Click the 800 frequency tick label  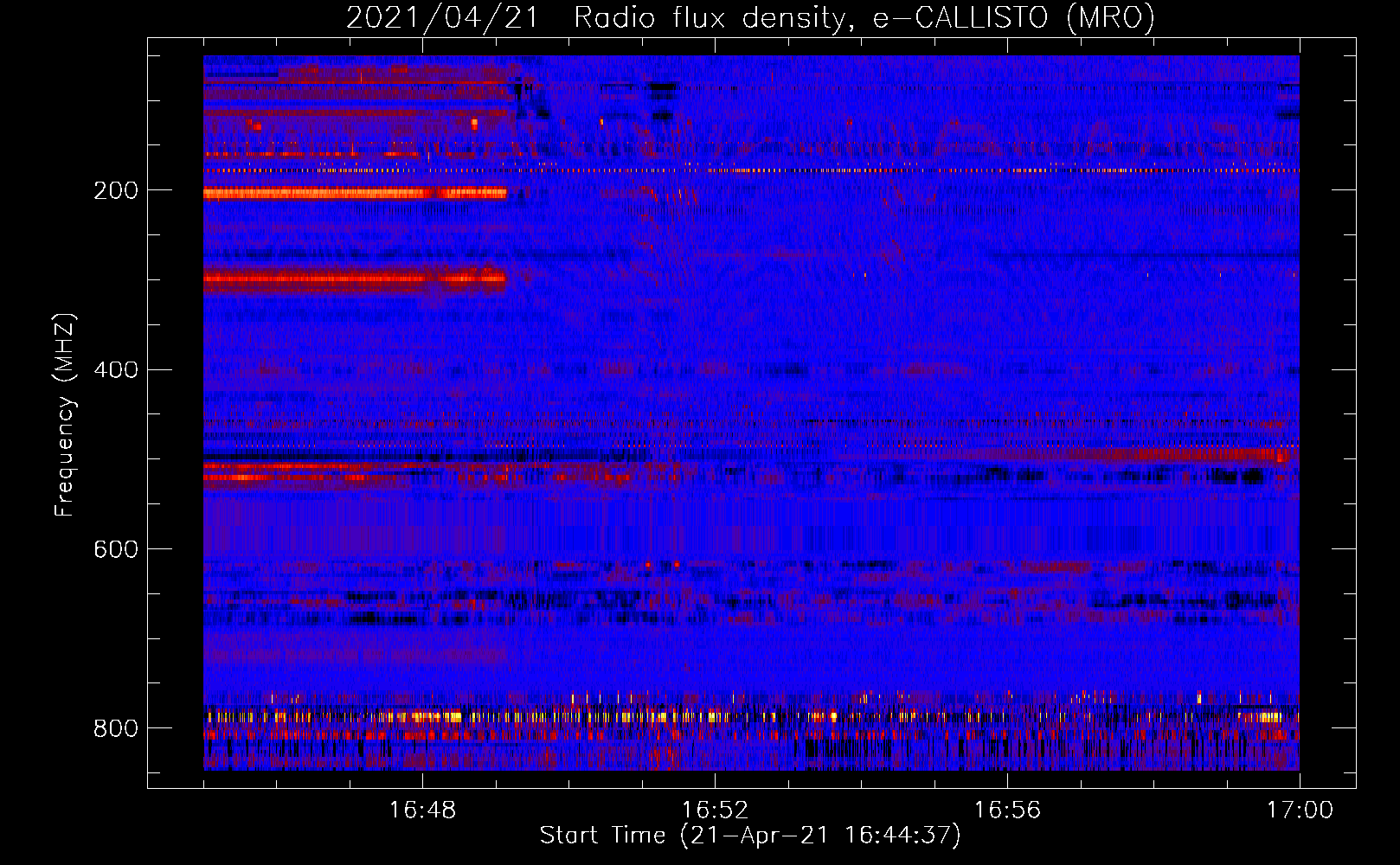(116, 728)
